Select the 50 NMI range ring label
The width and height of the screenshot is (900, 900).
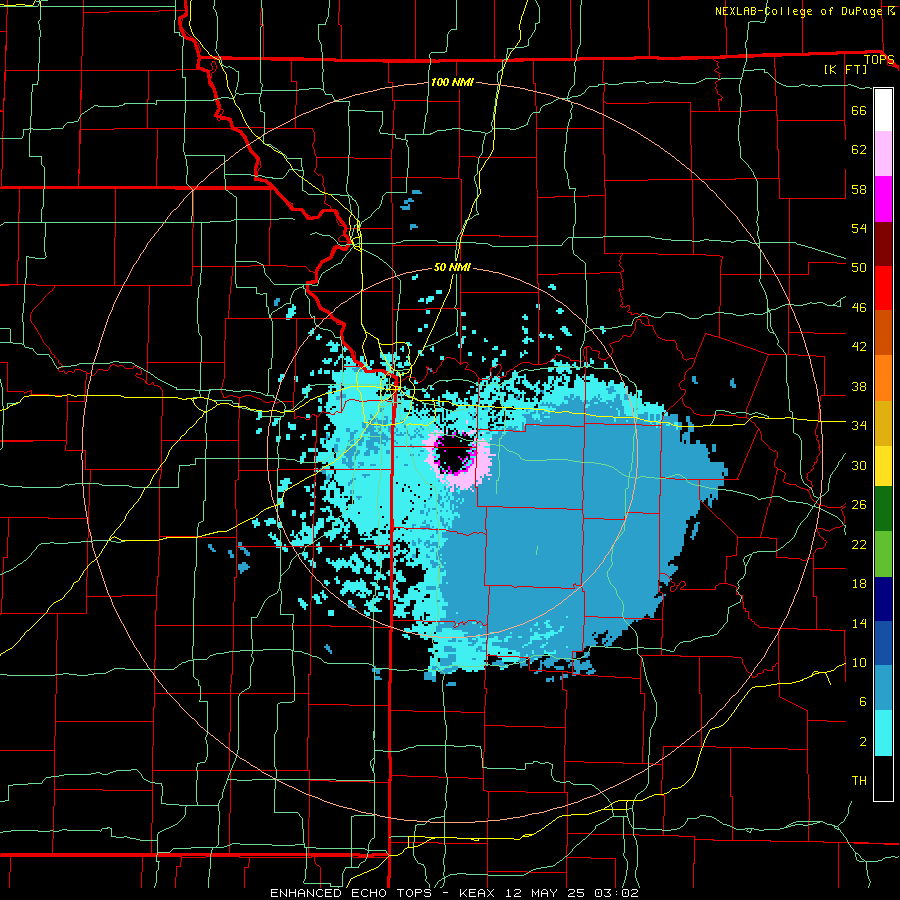click(452, 267)
